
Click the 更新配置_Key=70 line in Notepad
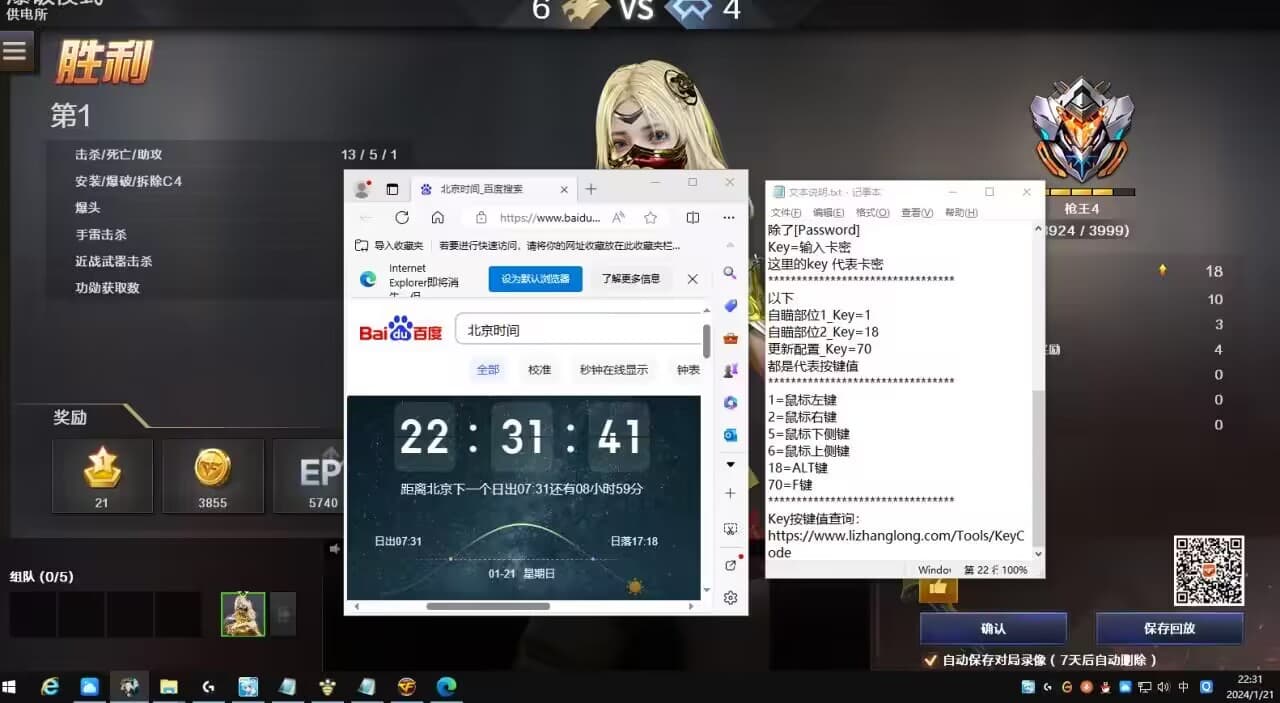click(x=819, y=349)
